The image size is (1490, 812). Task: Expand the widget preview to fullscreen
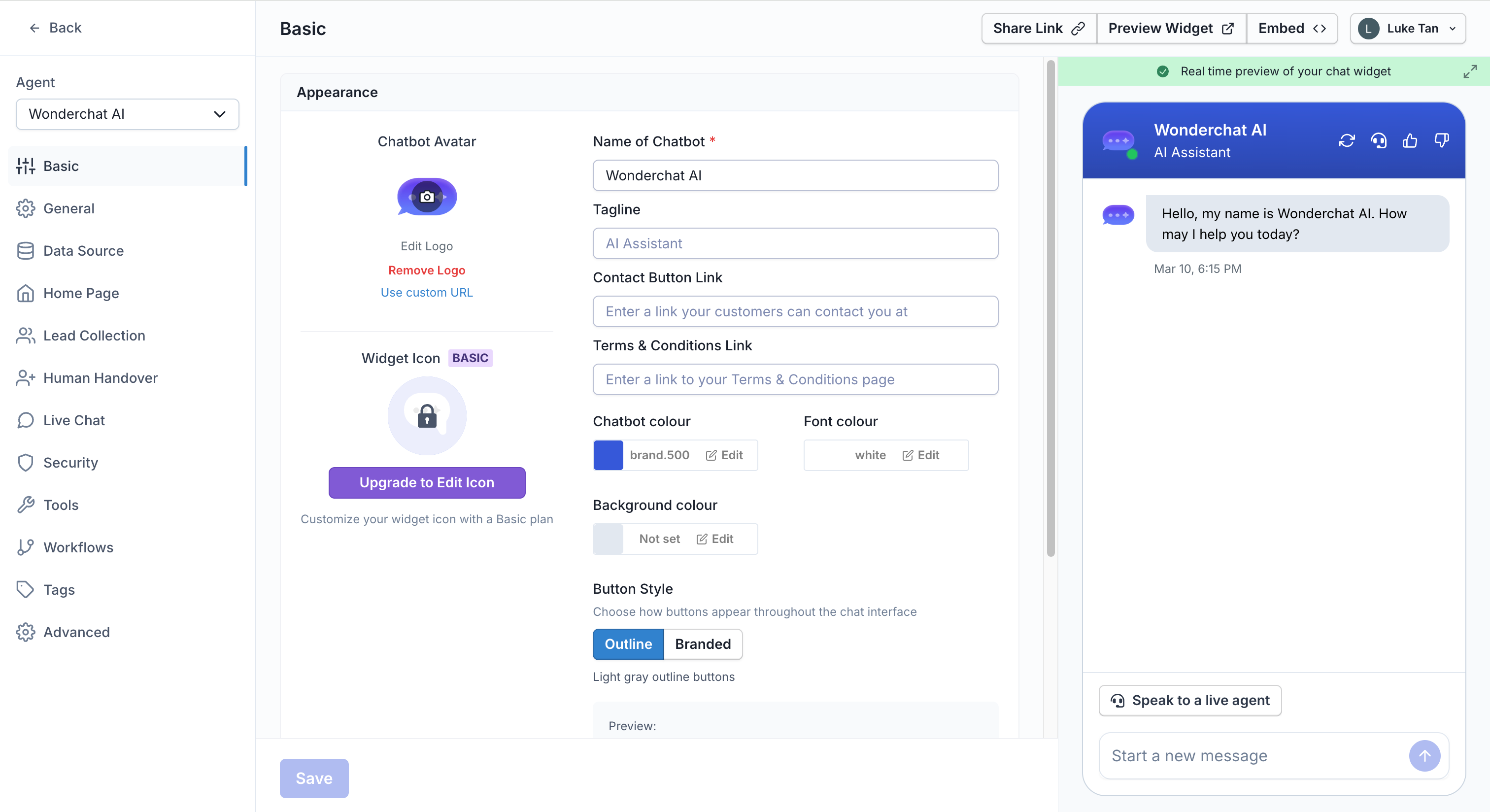(x=1470, y=71)
